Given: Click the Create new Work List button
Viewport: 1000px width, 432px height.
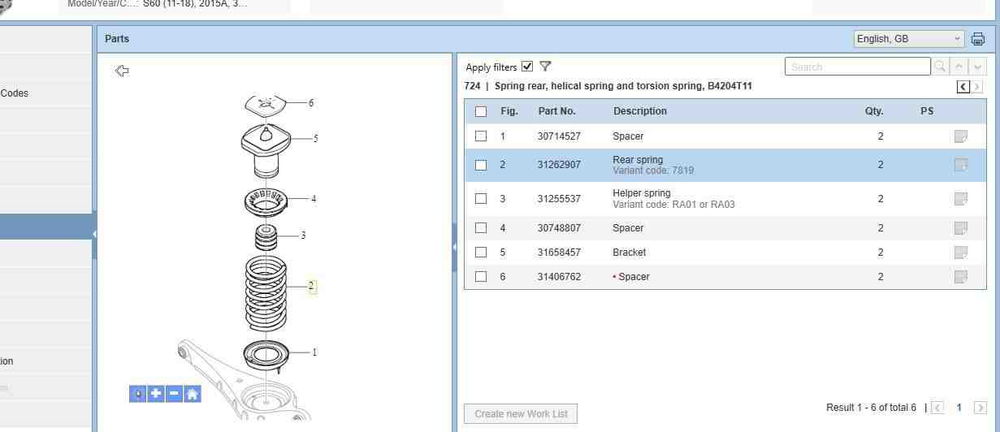Looking at the screenshot, I should [521, 414].
